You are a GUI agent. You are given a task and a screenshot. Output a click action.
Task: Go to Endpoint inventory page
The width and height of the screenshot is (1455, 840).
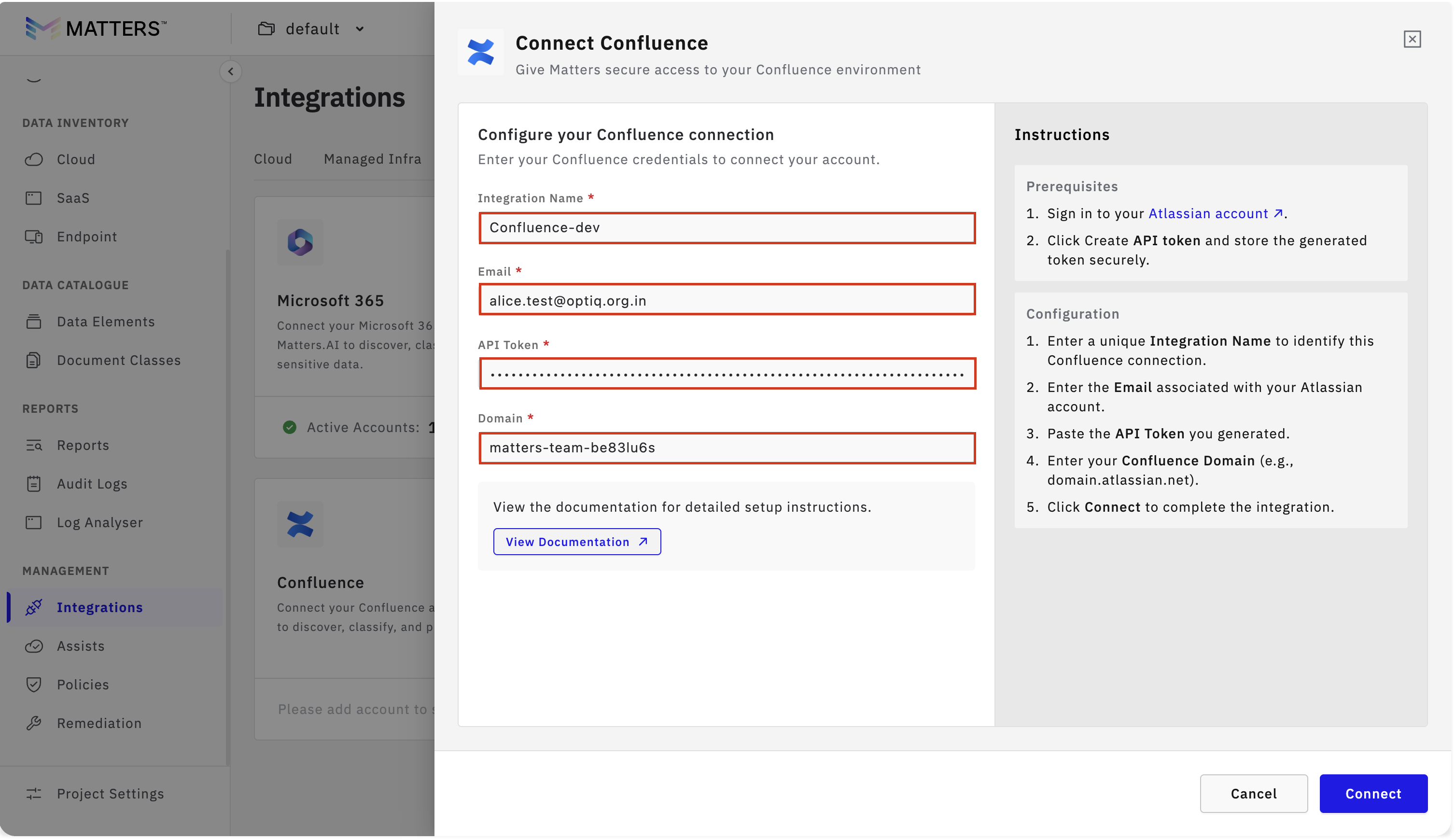click(86, 237)
